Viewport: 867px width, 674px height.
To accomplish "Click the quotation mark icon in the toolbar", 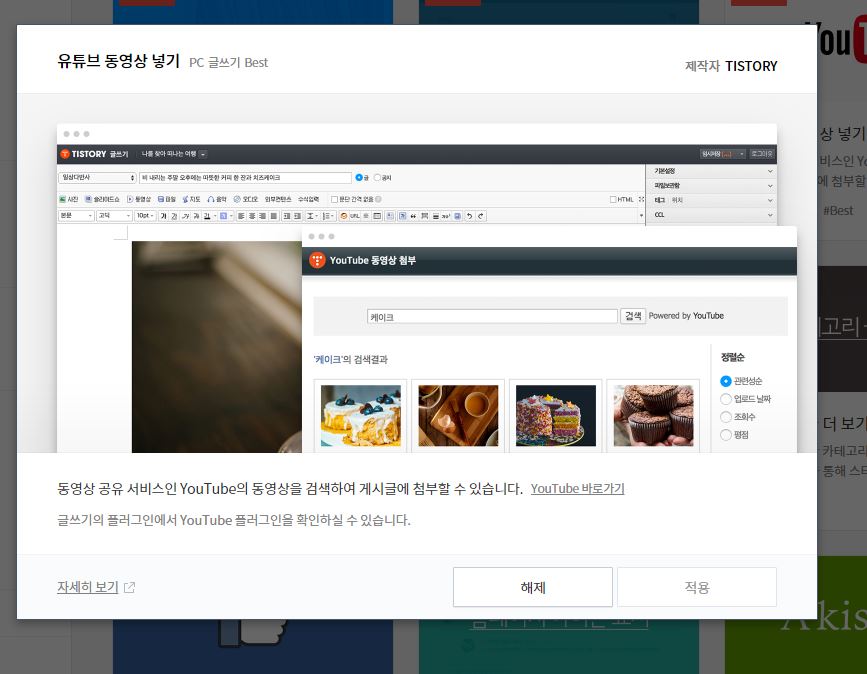I will (413, 216).
